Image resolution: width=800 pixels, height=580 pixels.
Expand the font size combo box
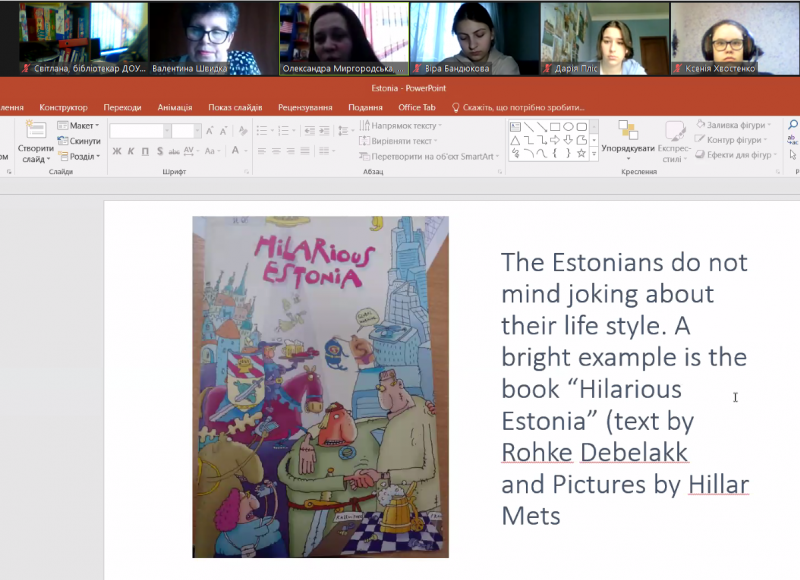[197, 132]
